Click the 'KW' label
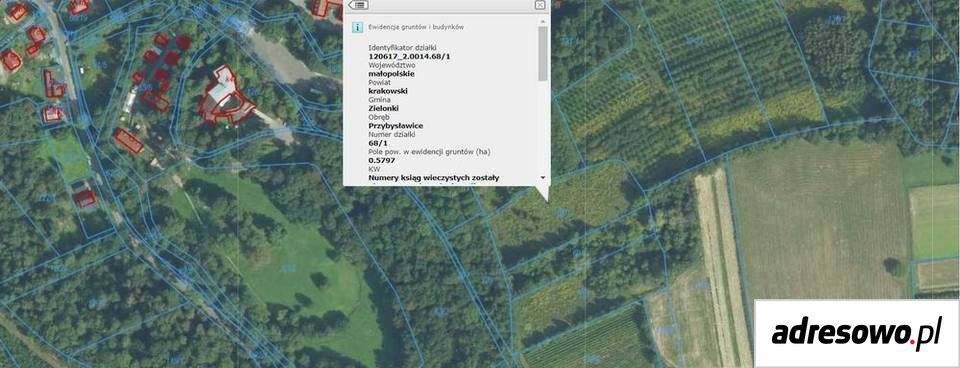 [x=373, y=168]
